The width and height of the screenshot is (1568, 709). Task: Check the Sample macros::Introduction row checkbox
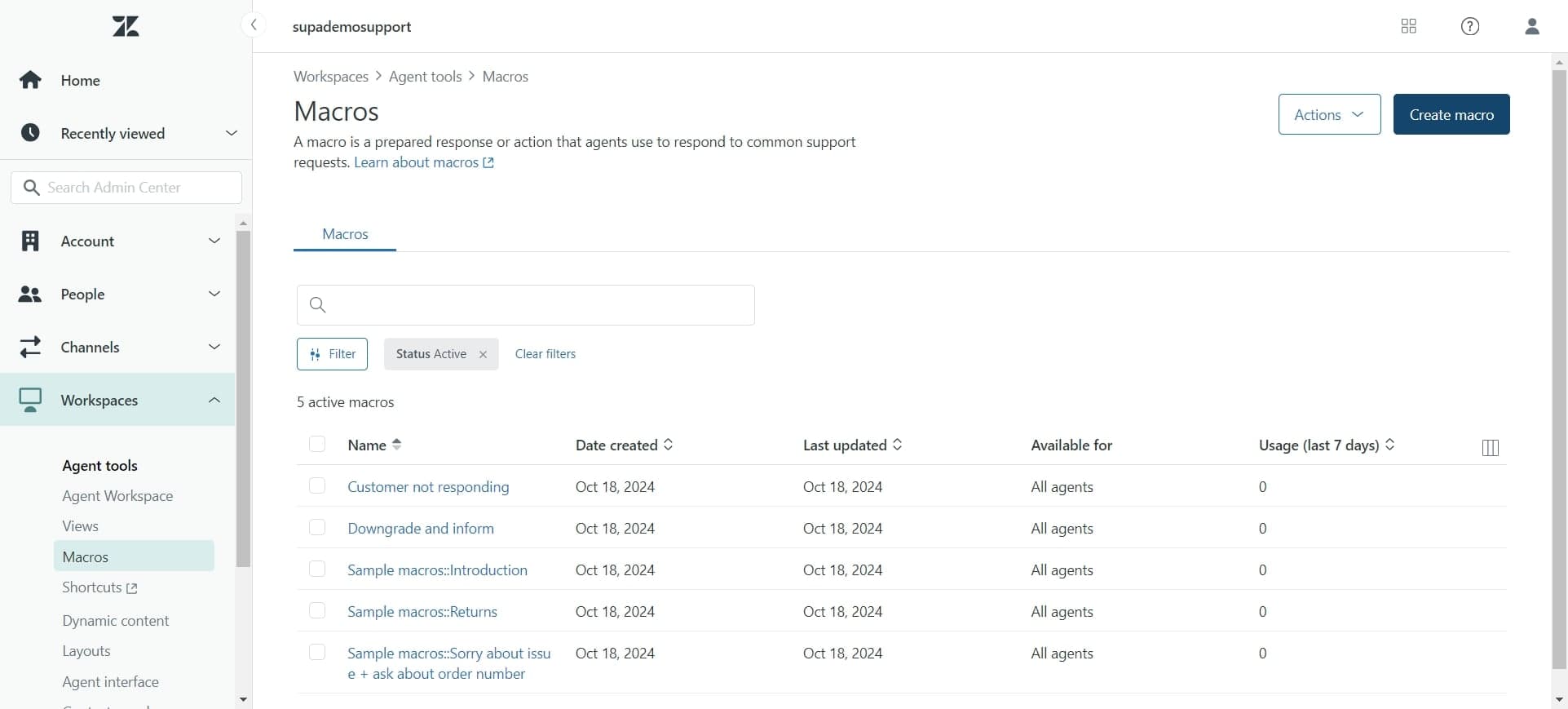pos(317,569)
